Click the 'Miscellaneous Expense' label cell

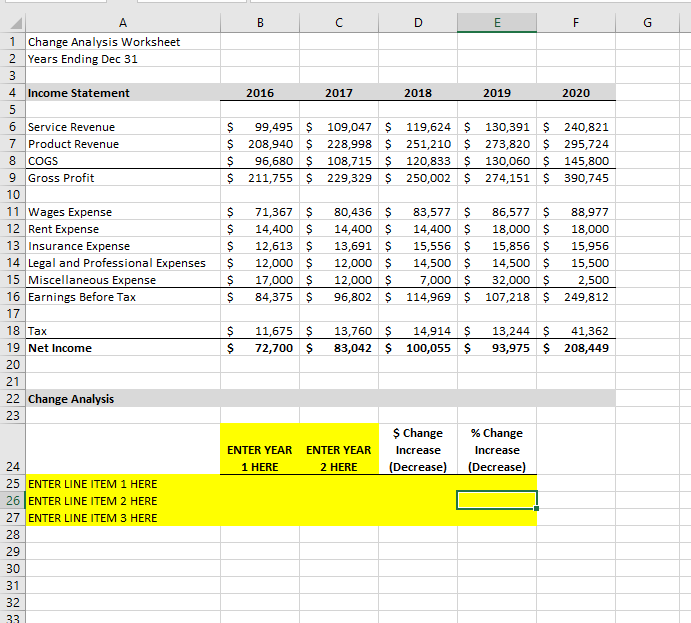(123, 280)
